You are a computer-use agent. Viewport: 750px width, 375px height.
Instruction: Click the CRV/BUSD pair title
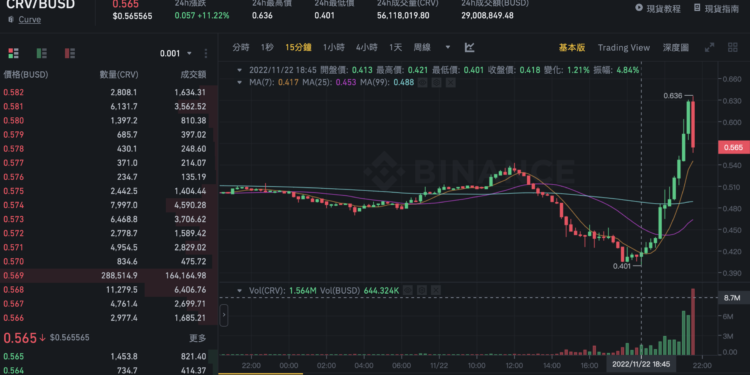coord(40,4)
